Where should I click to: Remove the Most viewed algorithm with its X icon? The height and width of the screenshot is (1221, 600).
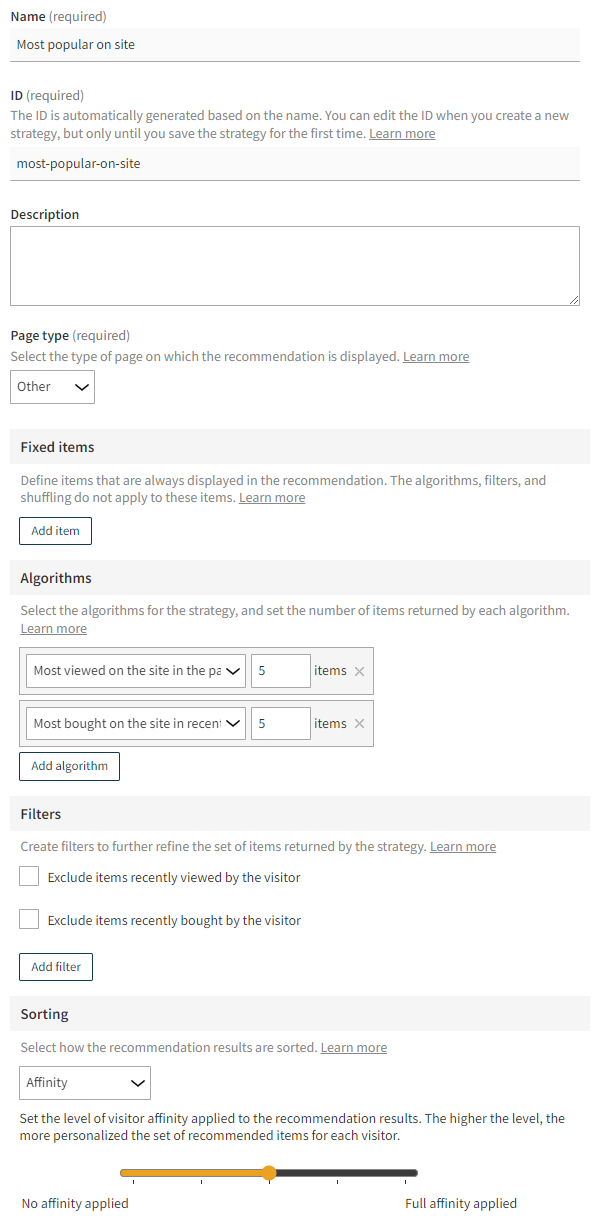pyautogui.click(x=362, y=671)
